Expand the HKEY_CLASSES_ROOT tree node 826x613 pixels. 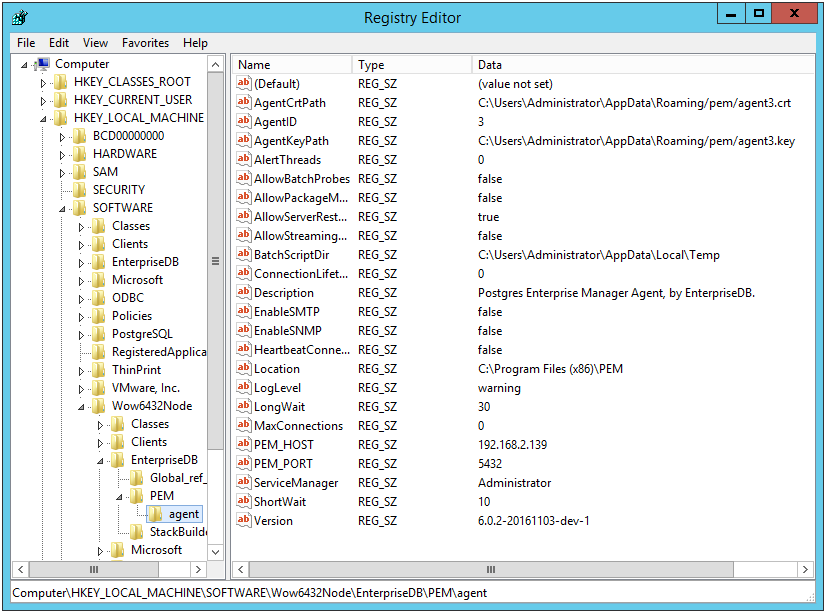click(43, 82)
